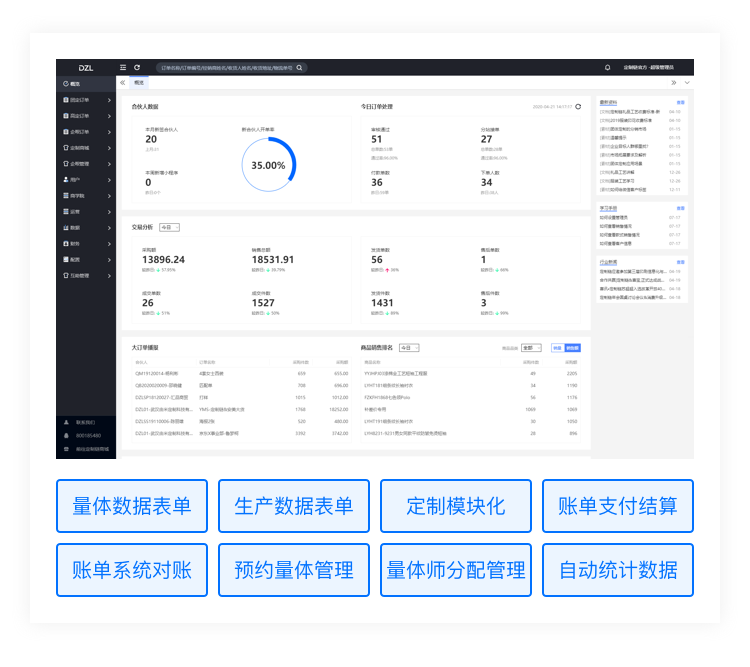Refresh the 今日订单处理 panel with its reload icon
The image size is (750, 667).
coord(578,107)
